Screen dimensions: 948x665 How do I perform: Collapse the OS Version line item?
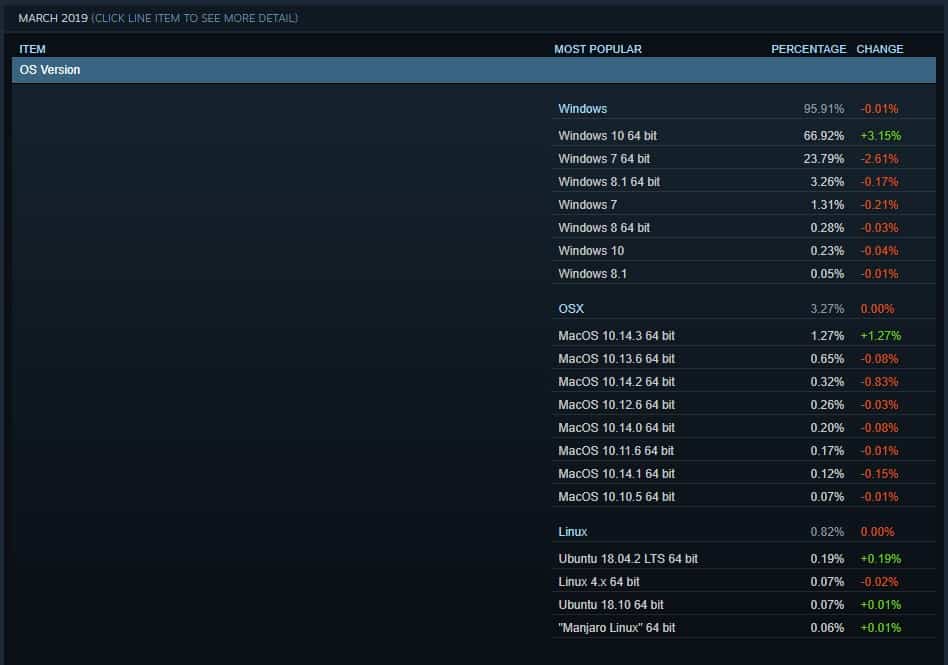pos(473,70)
